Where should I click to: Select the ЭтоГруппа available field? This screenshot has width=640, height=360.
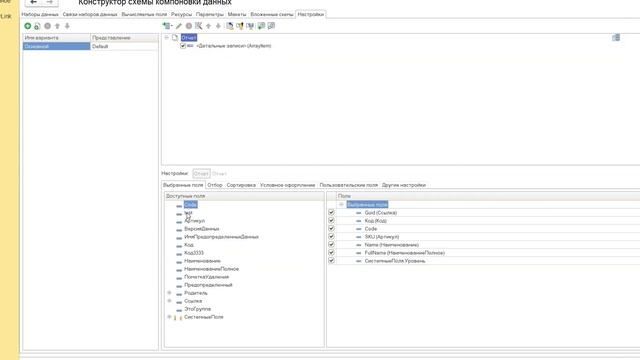(198, 309)
